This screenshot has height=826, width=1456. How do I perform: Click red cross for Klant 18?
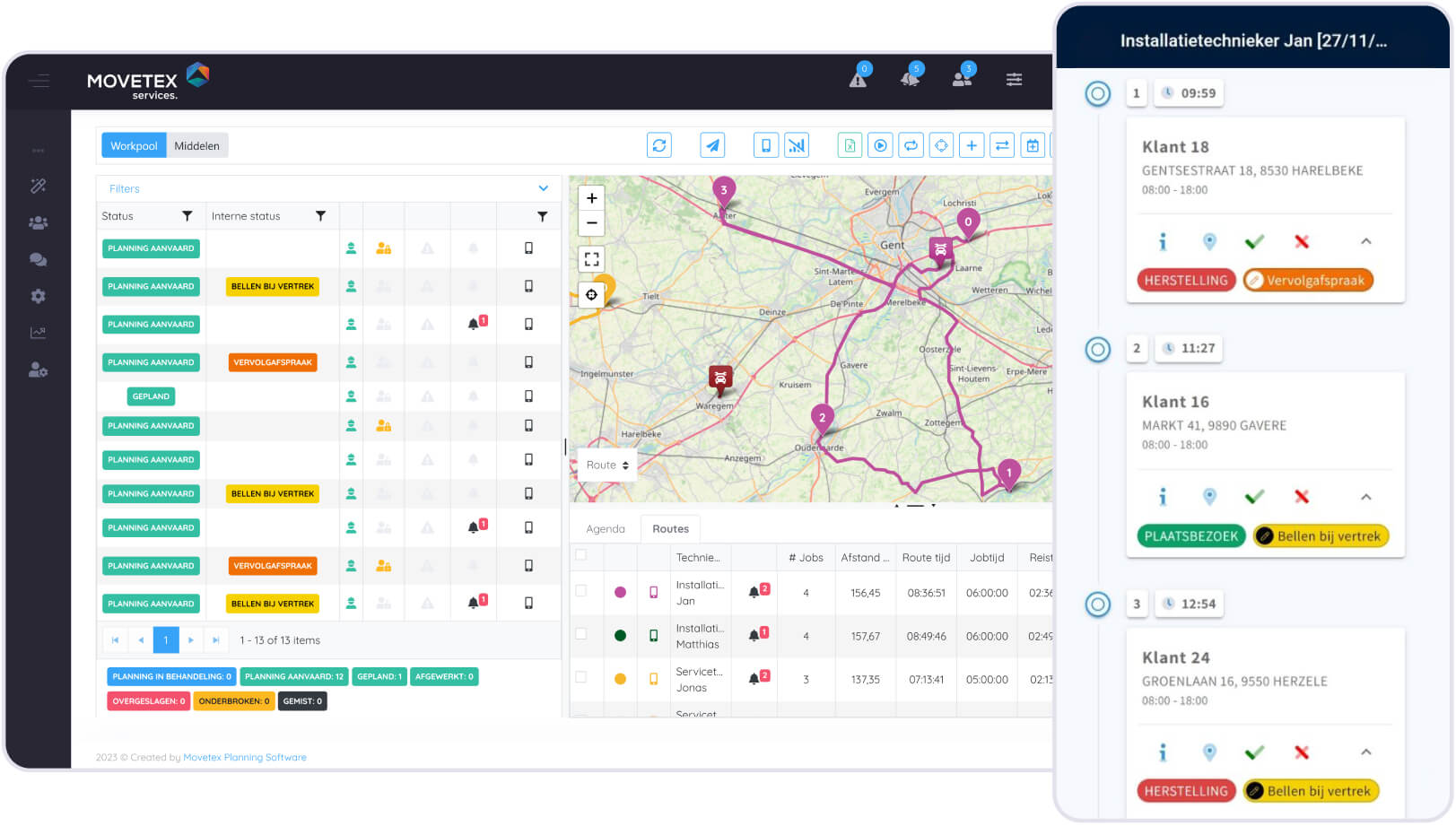click(1302, 241)
